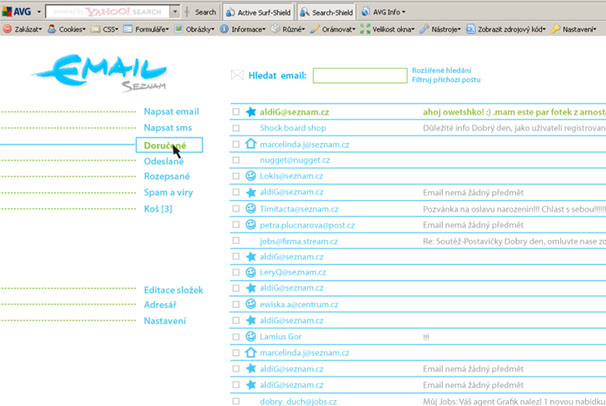
Task: Go to the Spam a viry folder
Action: coord(168,192)
